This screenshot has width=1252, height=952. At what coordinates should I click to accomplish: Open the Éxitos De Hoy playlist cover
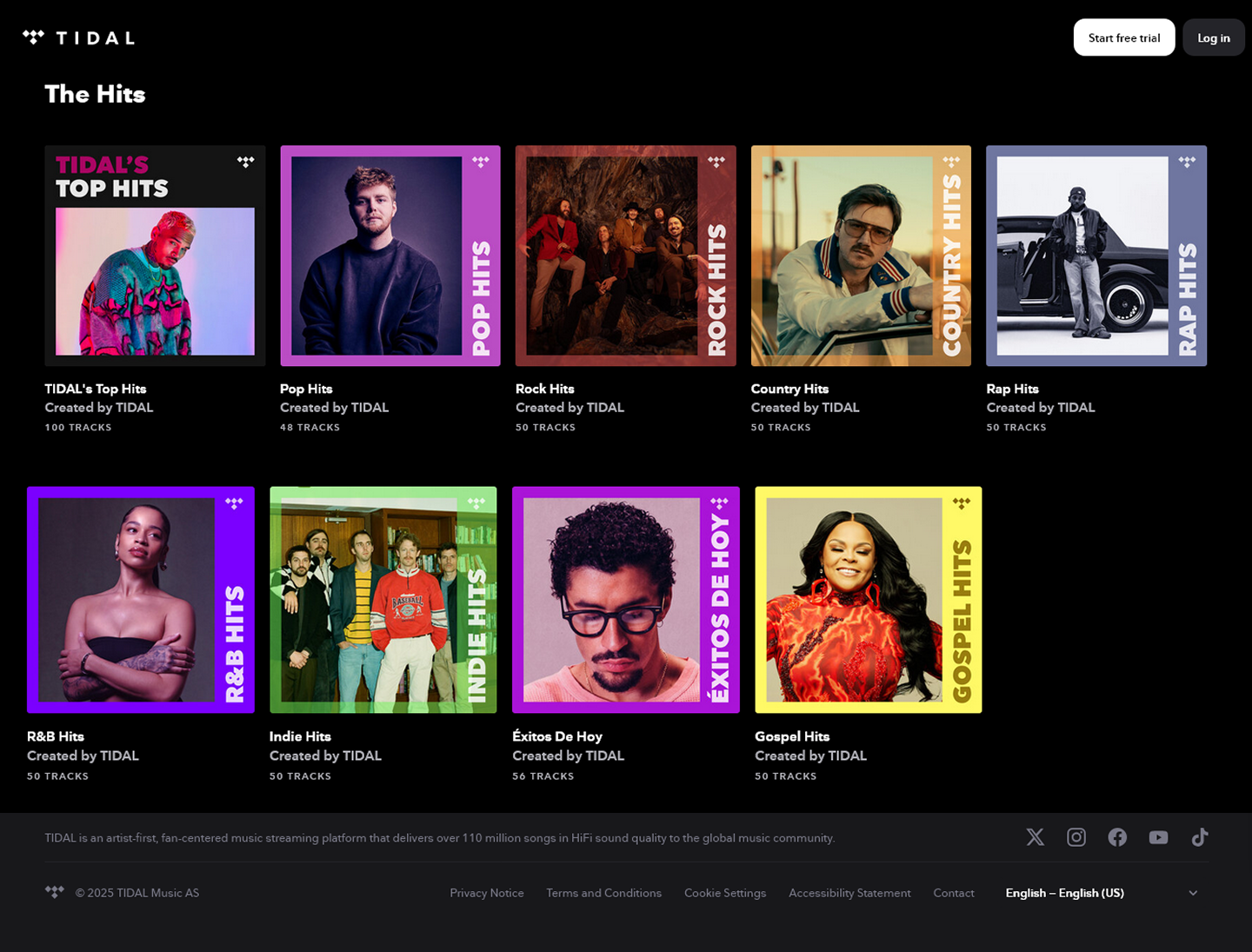coord(626,600)
